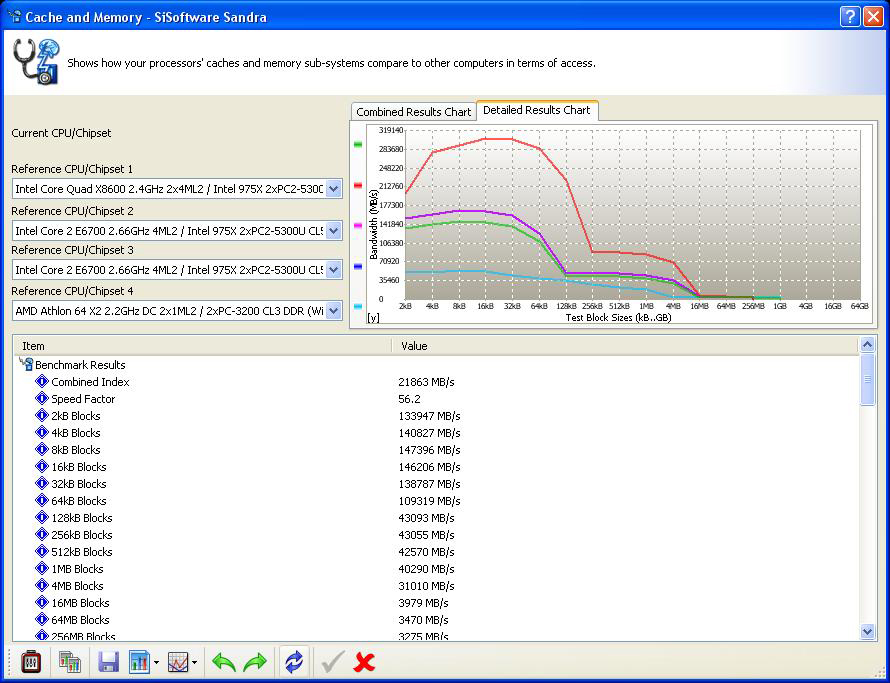890x683 pixels.
Task: Click the info icon beside Speed Factor
Action: [x=42, y=398]
